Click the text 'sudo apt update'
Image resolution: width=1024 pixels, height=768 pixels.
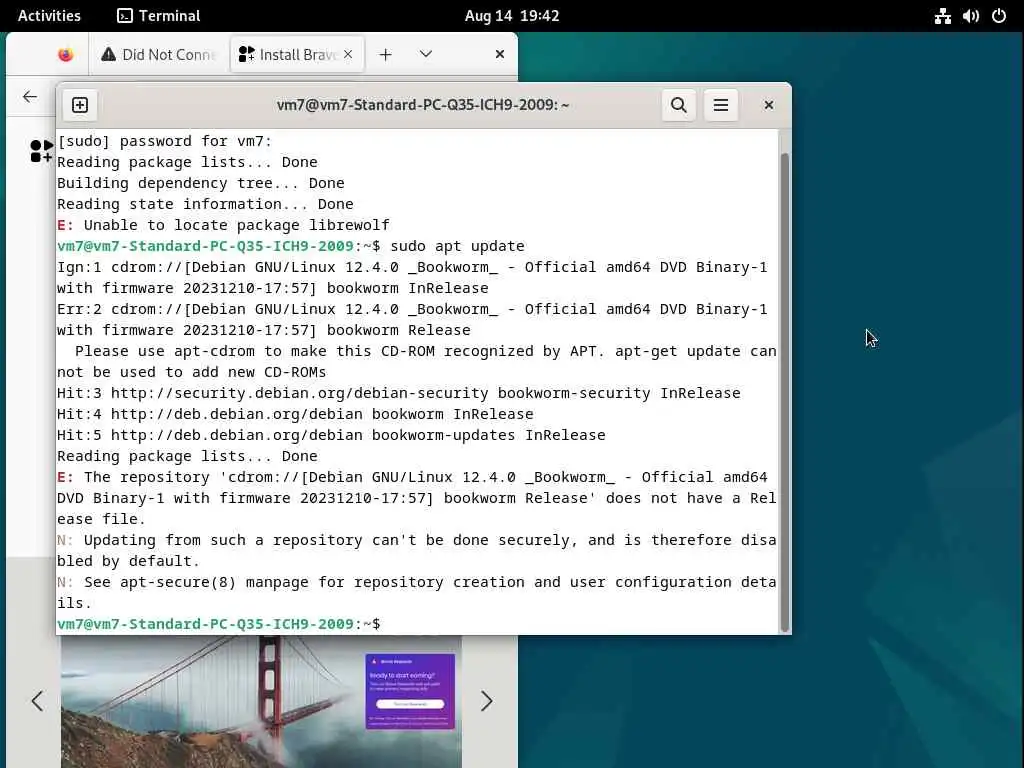click(x=457, y=246)
